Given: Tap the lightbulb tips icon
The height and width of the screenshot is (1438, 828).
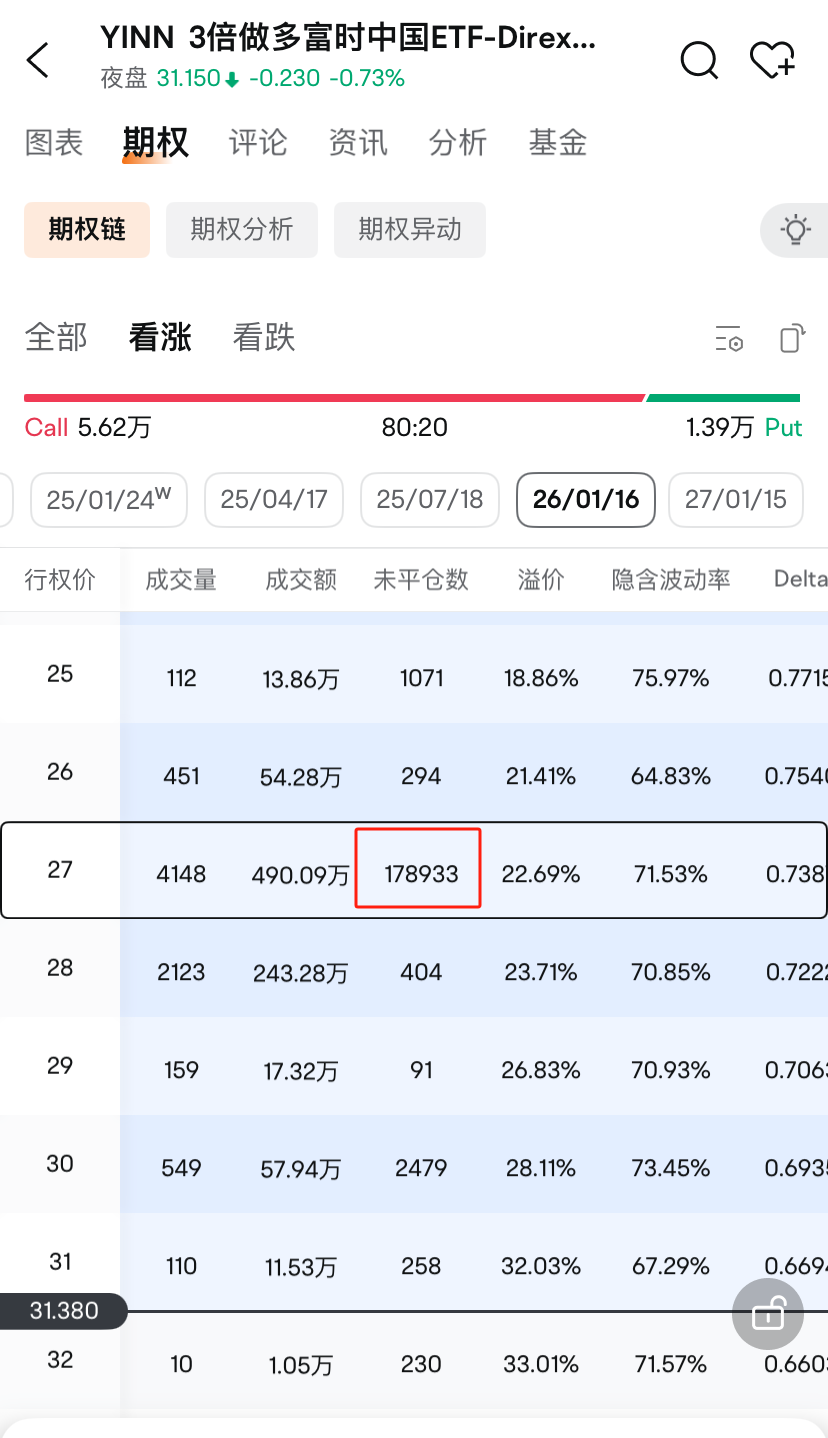Looking at the screenshot, I should pyautogui.click(x=795, y=231).
